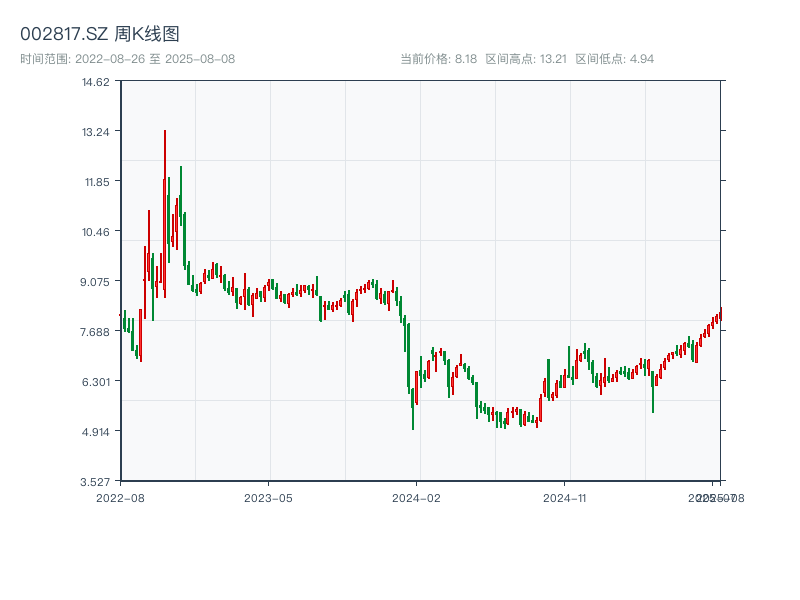Click the 7.688 y-axis price label
The height and width of the screenshot is (600, 800).
(96, 332)
